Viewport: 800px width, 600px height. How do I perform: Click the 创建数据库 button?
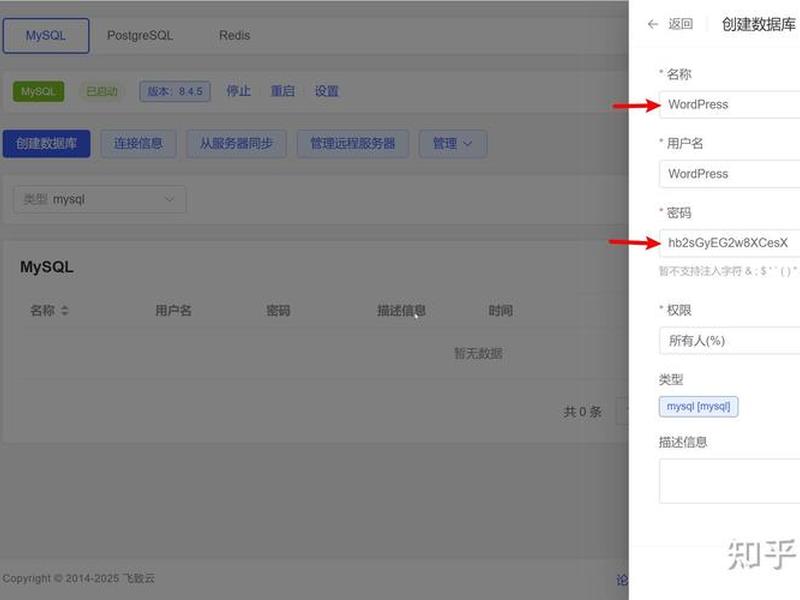click(46, 144)
